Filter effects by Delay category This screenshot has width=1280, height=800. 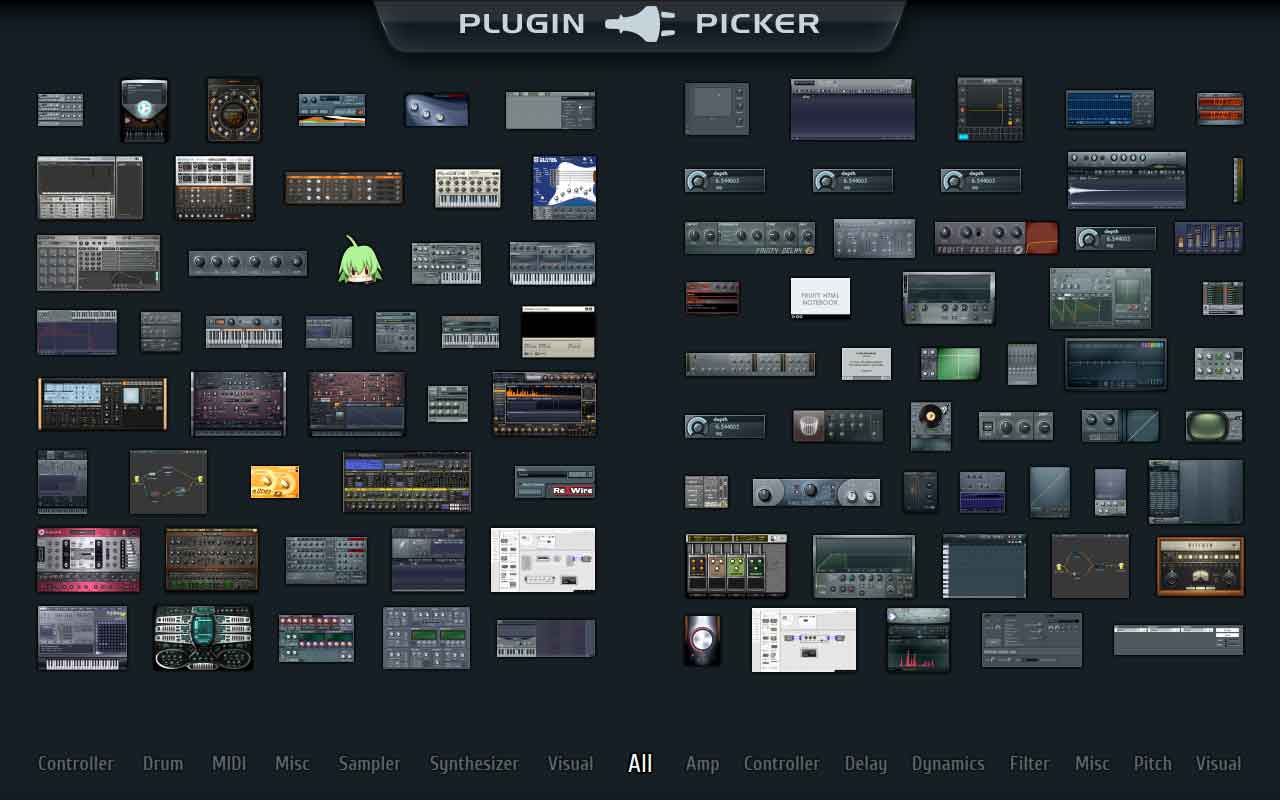pyautogui.click(x=865, y=764)
